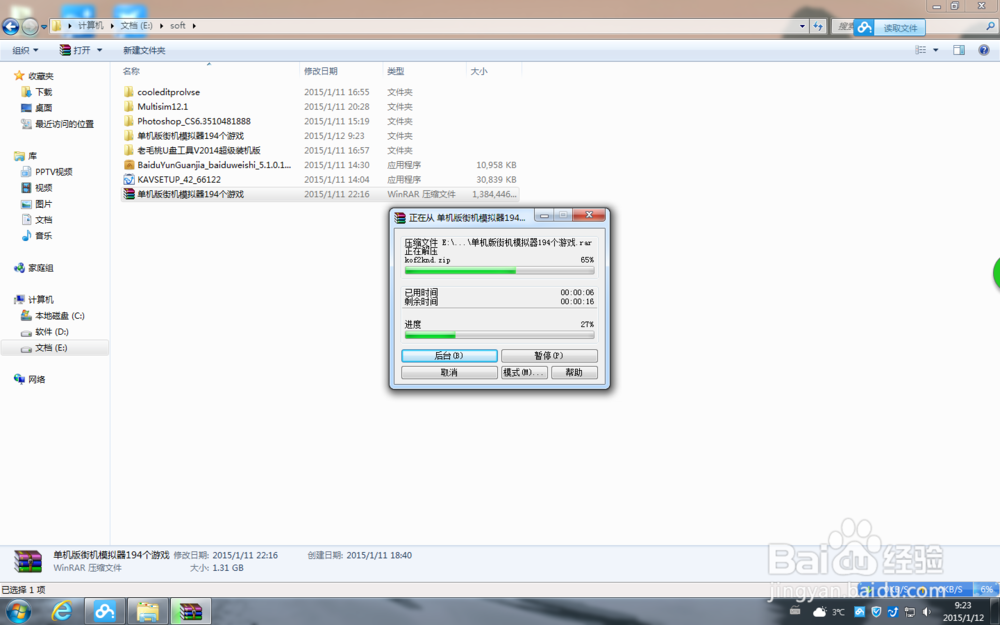
Task: Click the refresh button in address bar
Action: click(x=818, y=26)
